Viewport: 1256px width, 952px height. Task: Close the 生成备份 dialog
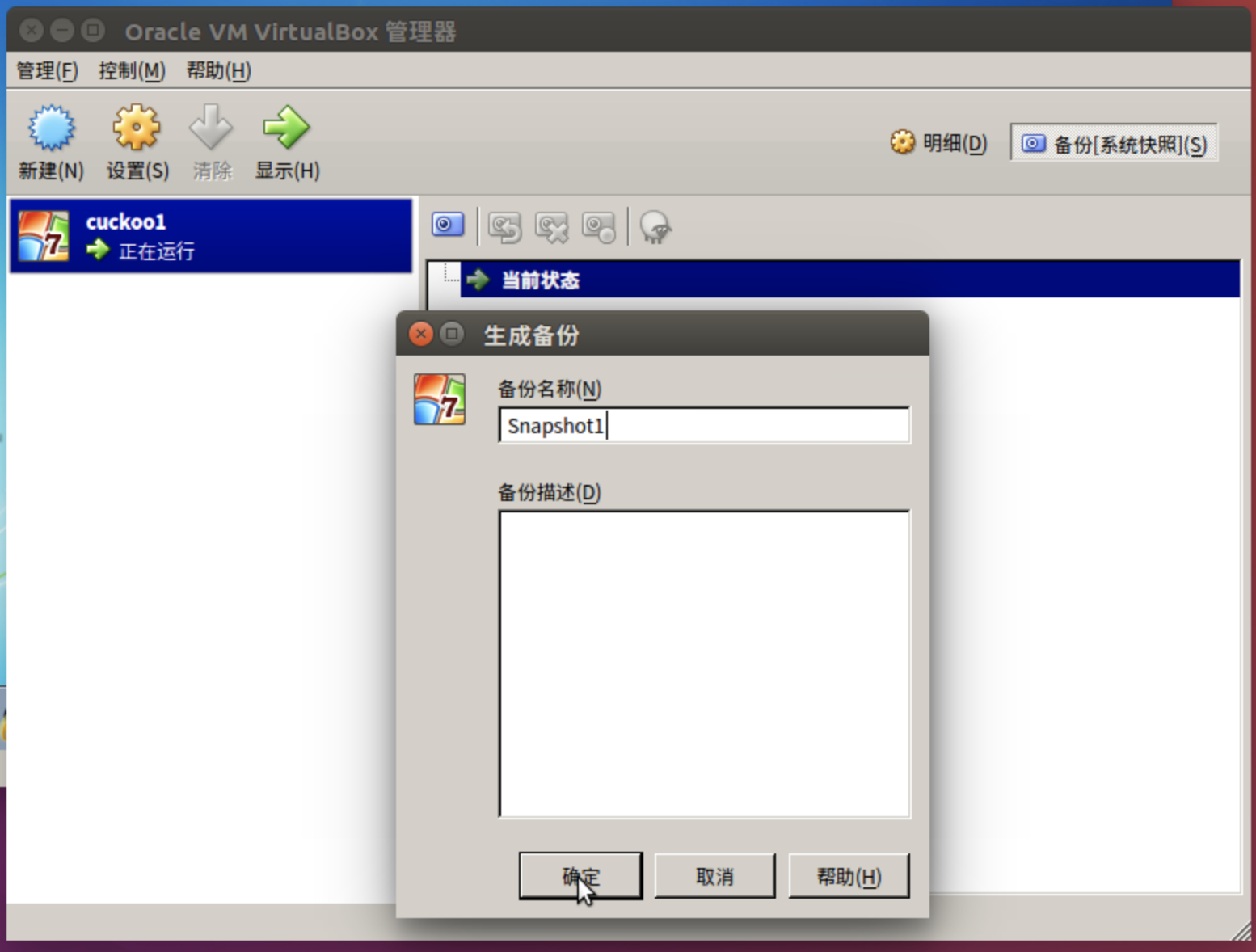[420, 334]
